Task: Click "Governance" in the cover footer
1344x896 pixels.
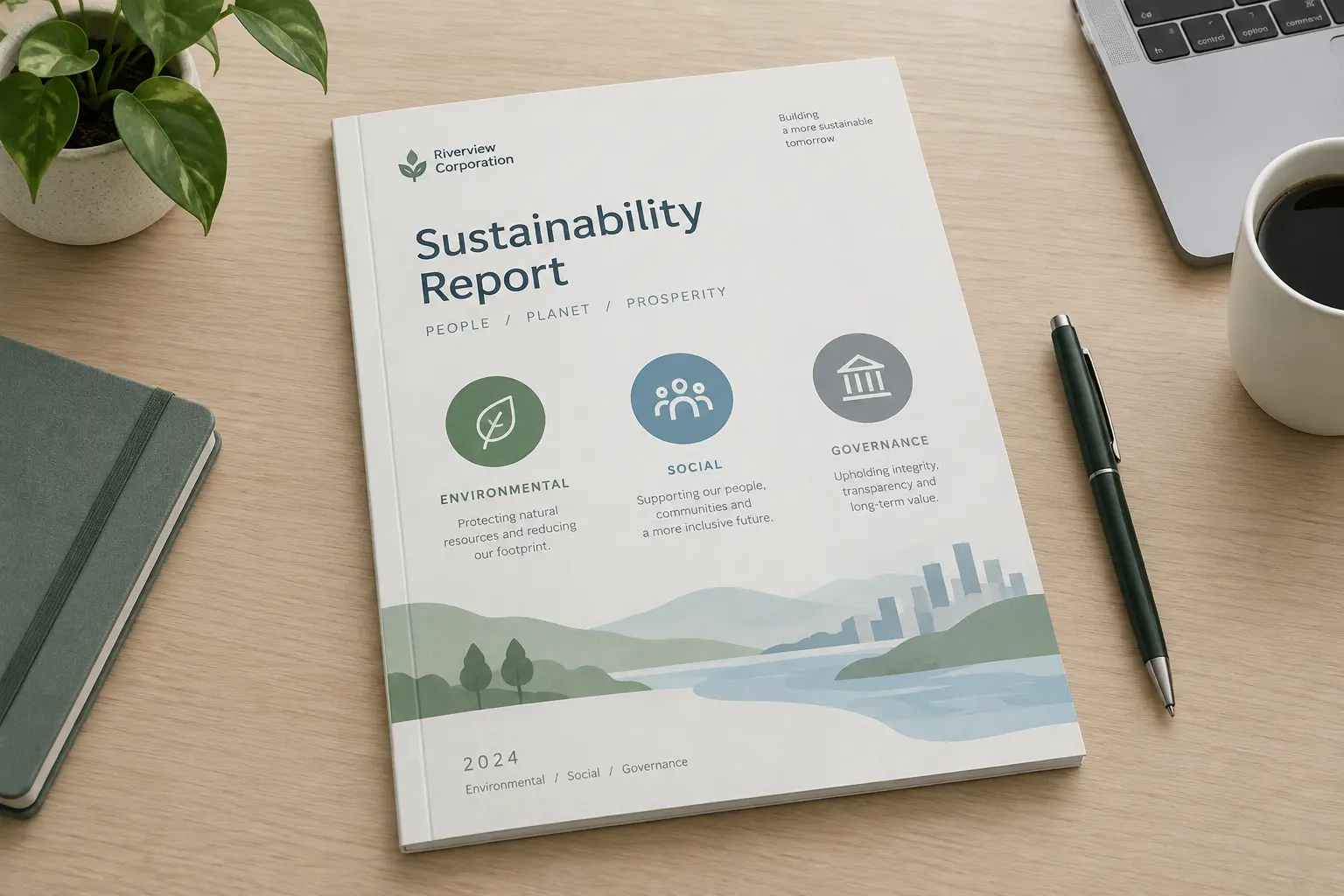Action: (654, 766)
